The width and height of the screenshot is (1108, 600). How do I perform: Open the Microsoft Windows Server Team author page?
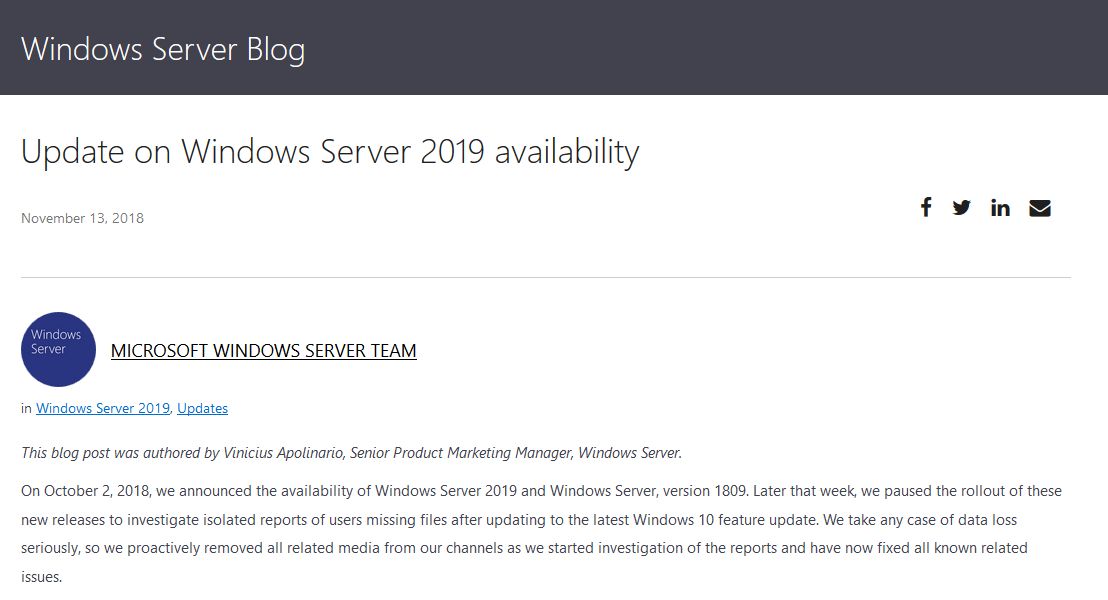pos(263,351)
